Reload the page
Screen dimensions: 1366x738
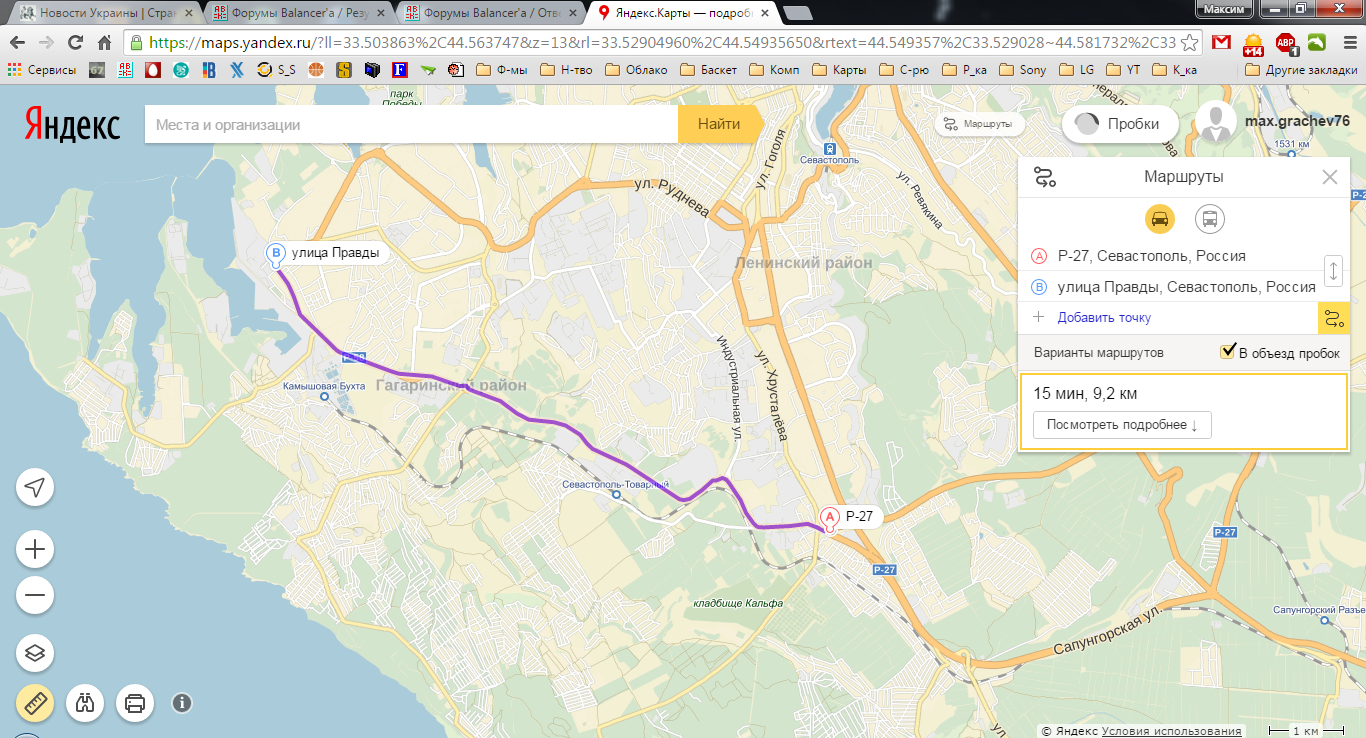pyautogui.click(x=75, y=42)
